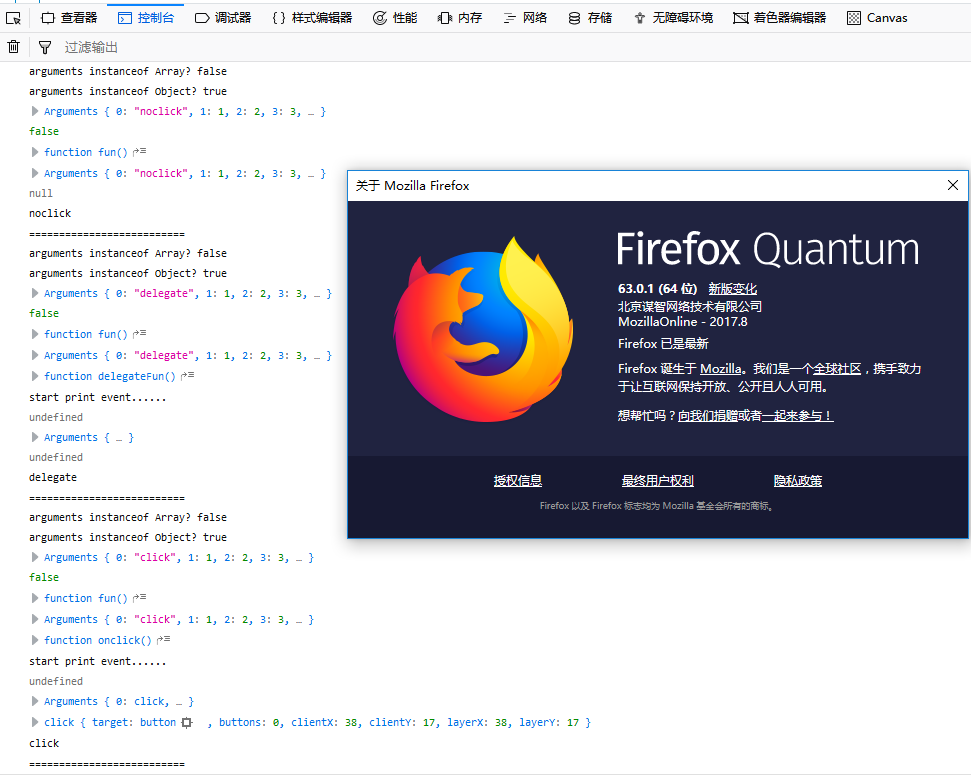Jump to definition icon beside function onclick()
The image size is (971, 777).
pos(163,640)
